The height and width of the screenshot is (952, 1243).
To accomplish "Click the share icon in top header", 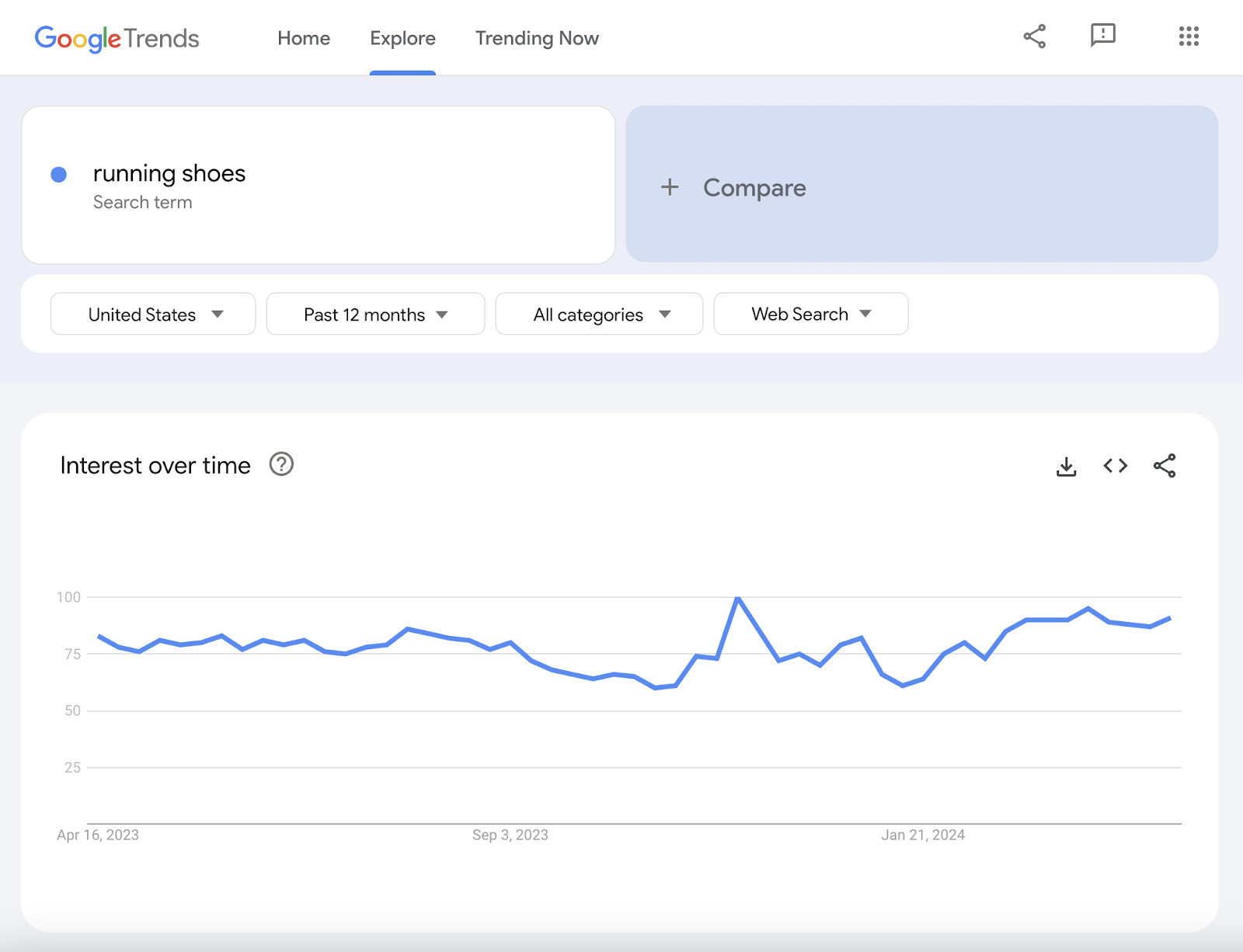I will click(x=1034, y=36).
